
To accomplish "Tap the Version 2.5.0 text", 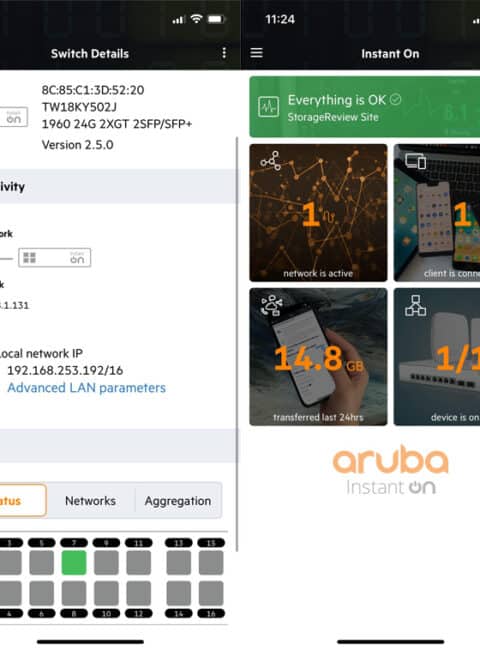I will tap(78, 145).
